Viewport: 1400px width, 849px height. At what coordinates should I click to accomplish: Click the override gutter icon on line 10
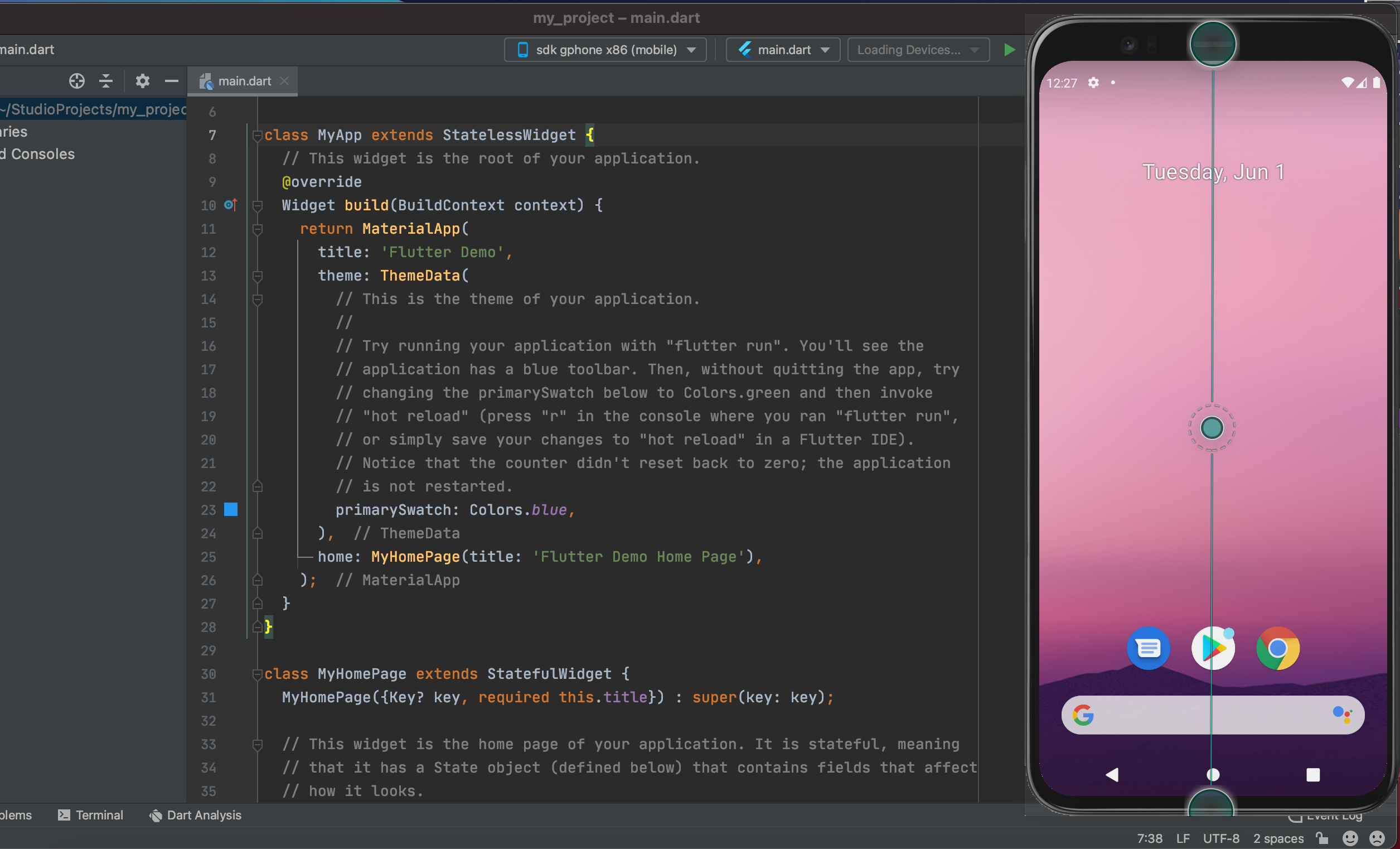point(230,205)
